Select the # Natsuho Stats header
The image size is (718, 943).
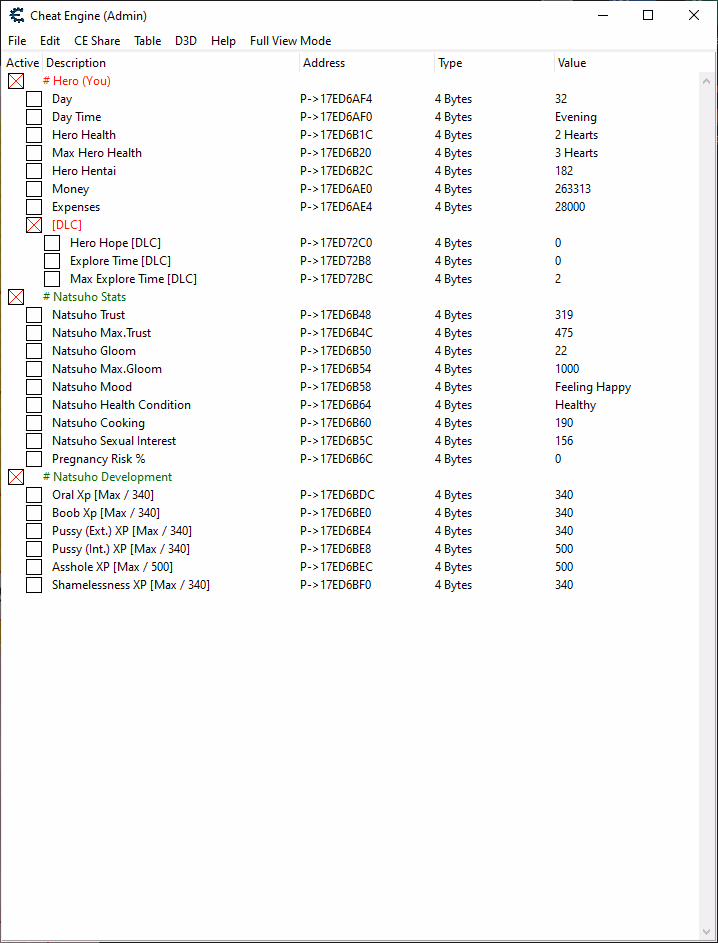pyautogui.click(x=85, y=296)
